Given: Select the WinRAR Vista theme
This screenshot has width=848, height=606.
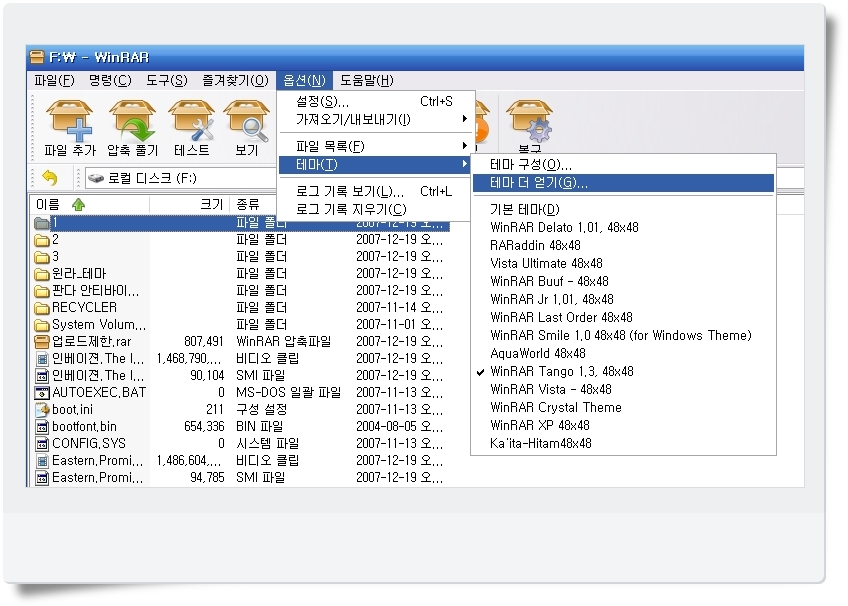Looking at the screenshot, I should tap(623, 389).
